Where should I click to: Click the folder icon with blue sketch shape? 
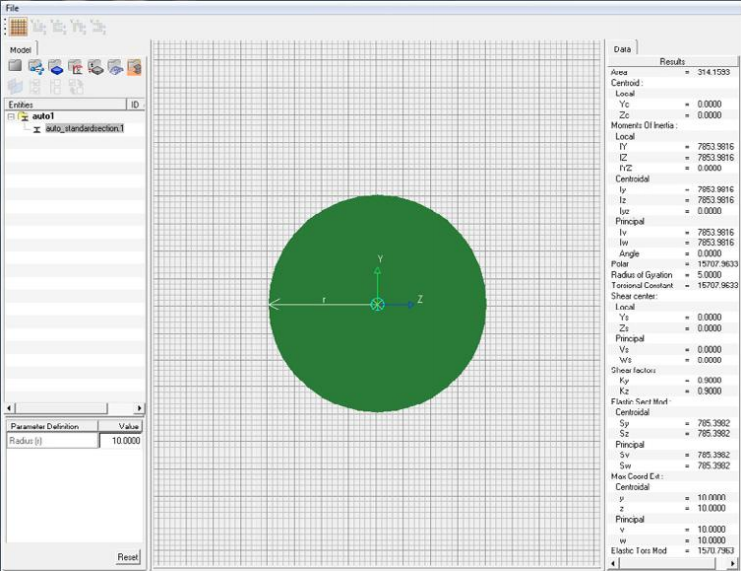click(114, 67)
